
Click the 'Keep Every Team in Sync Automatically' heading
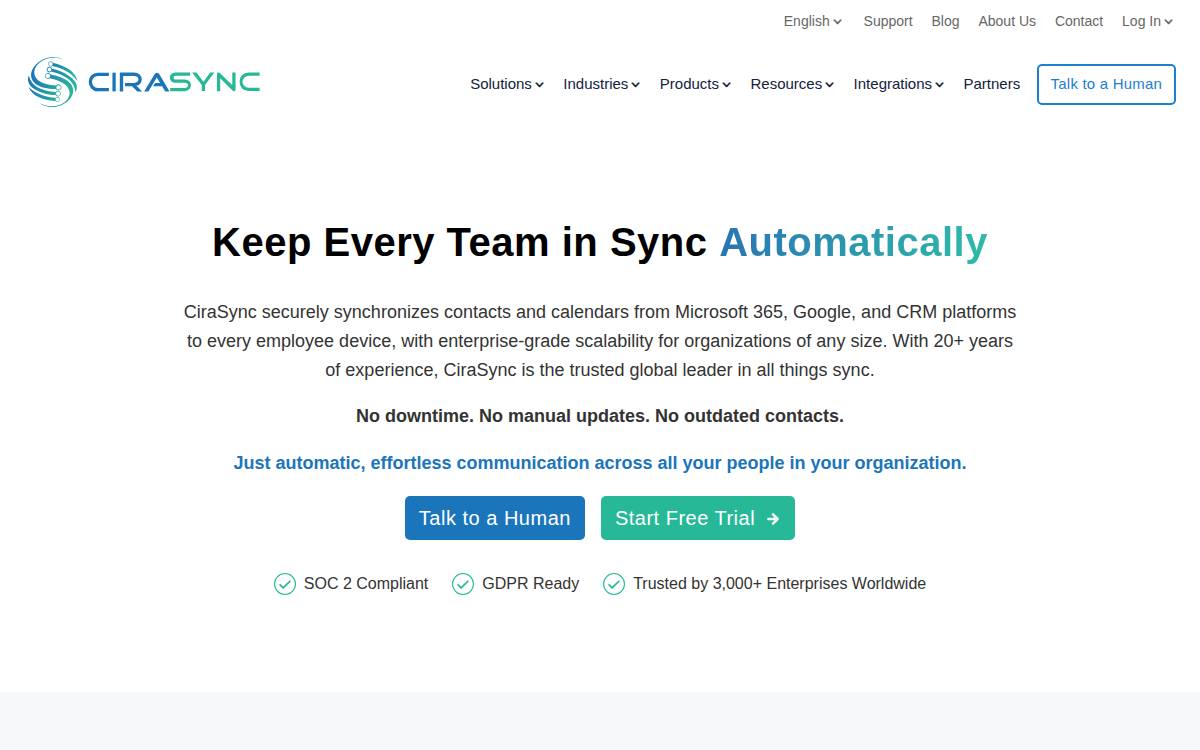(x=600, y=243)
